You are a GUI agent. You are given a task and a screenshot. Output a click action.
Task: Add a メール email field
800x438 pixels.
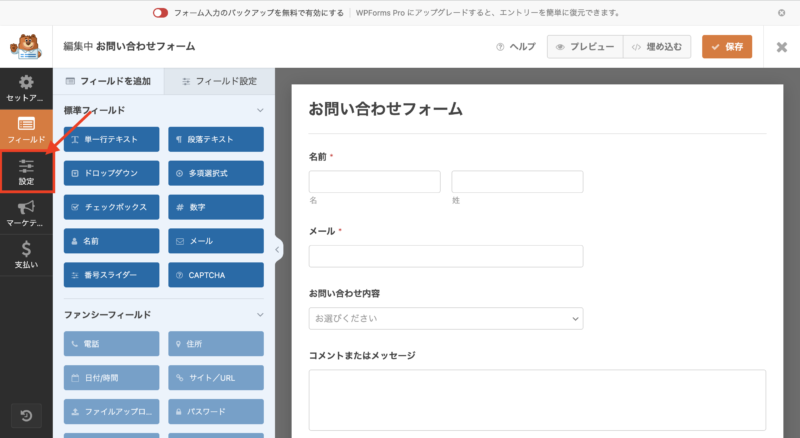point(216,241)
